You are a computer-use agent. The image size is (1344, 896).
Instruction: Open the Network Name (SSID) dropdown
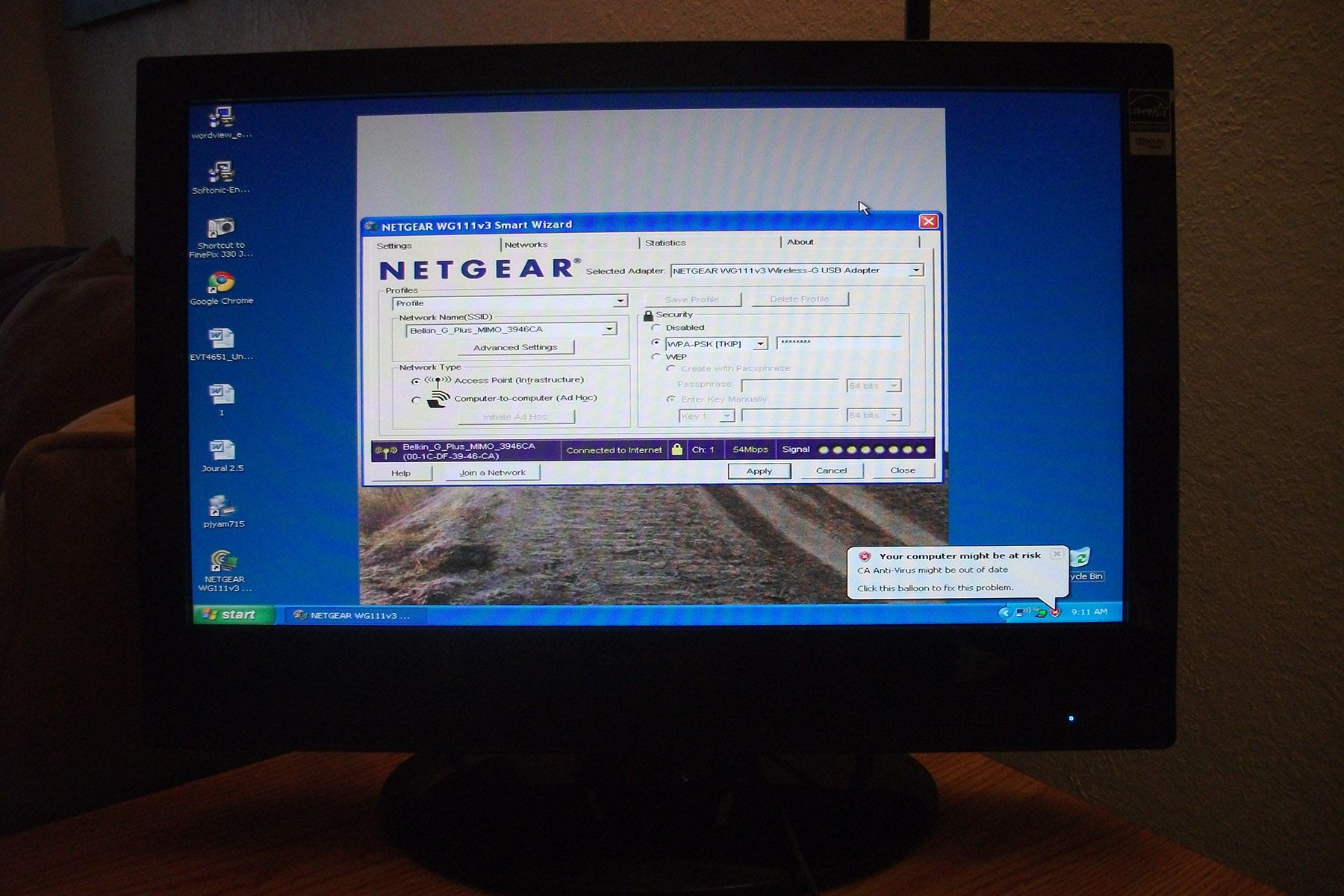(x=609, y=329)
